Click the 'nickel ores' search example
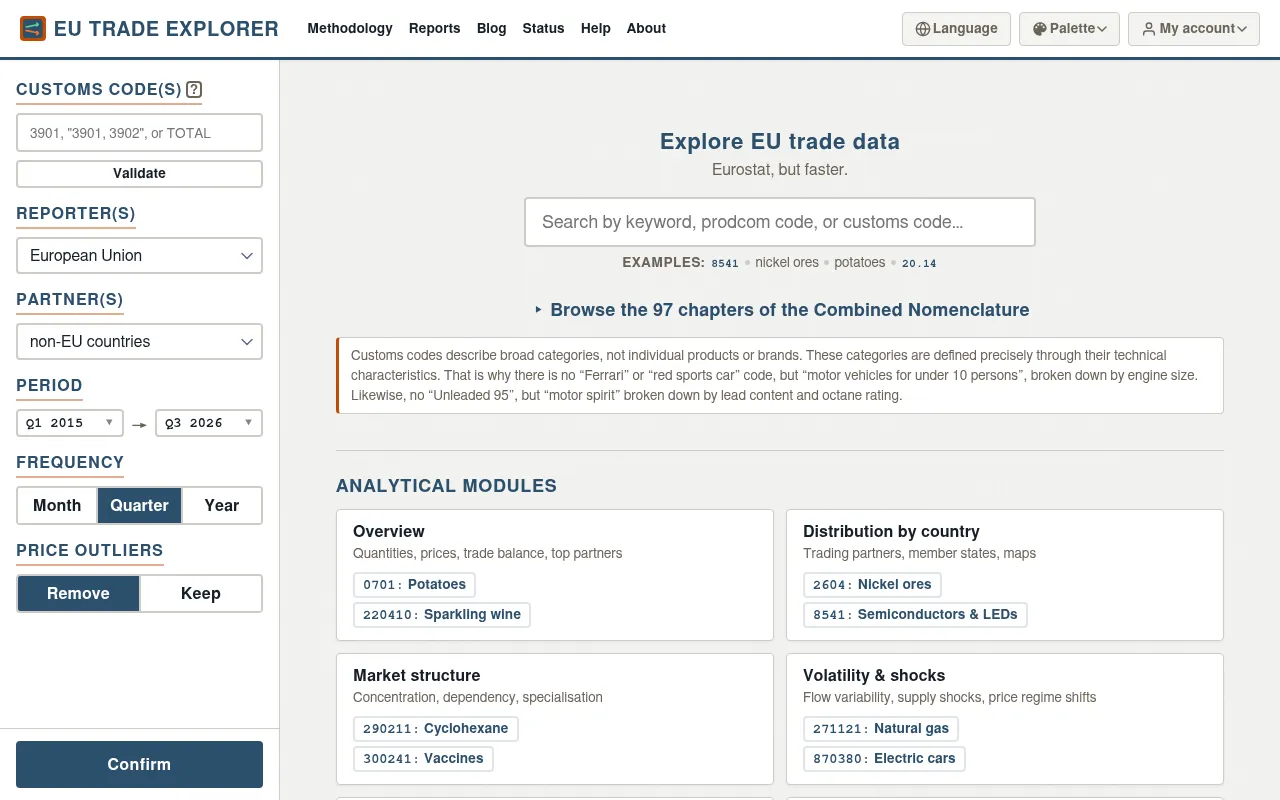 tap(787, 263)
